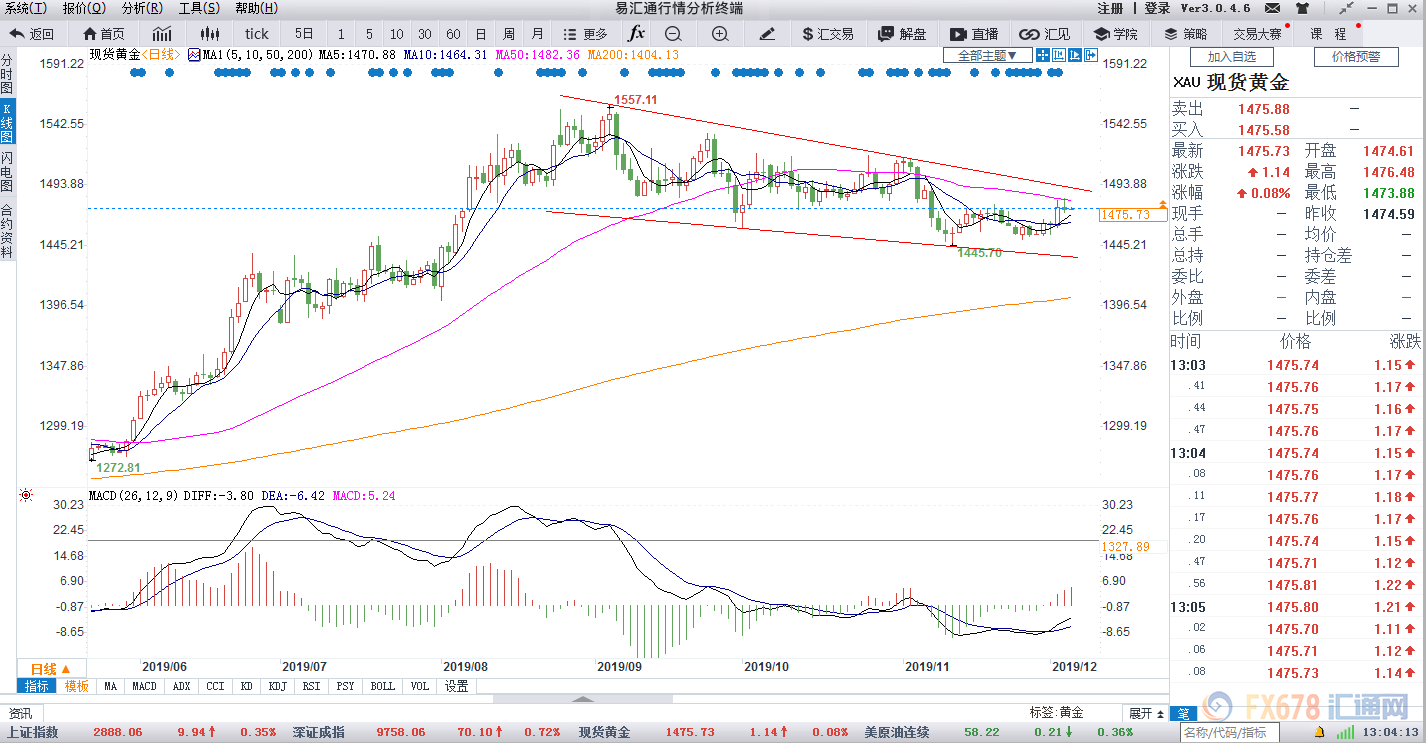Image resolution: width=1426 pixels, height=743 pixels.
Task: Click the second blue chart layout icon
Action: [1060, 55]
